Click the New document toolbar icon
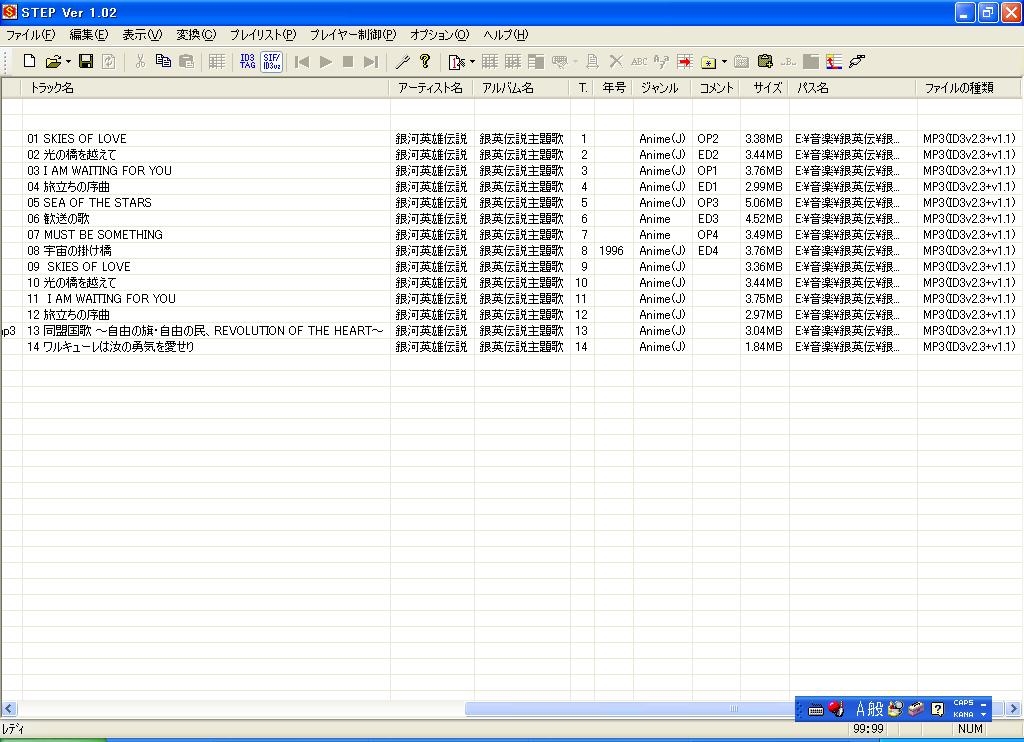This screenshot has width=1024, height=742. (29, 62)
